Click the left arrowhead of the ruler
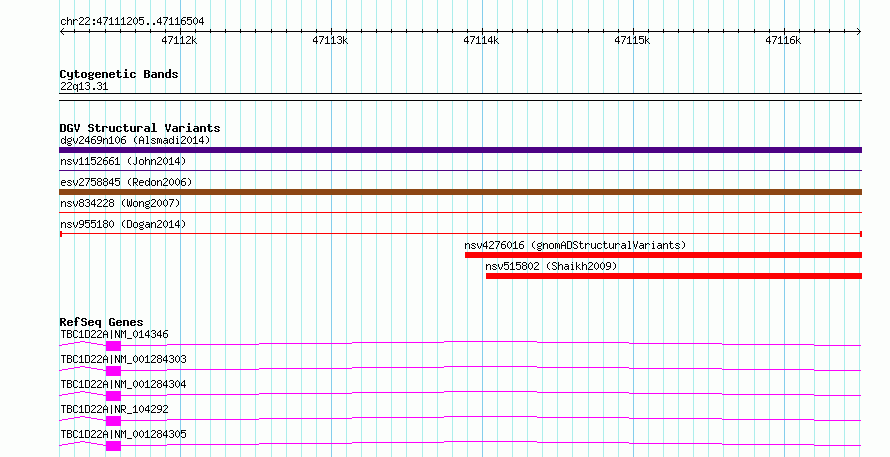The height and width of the screenshot is (457, 890). point(62,32)
